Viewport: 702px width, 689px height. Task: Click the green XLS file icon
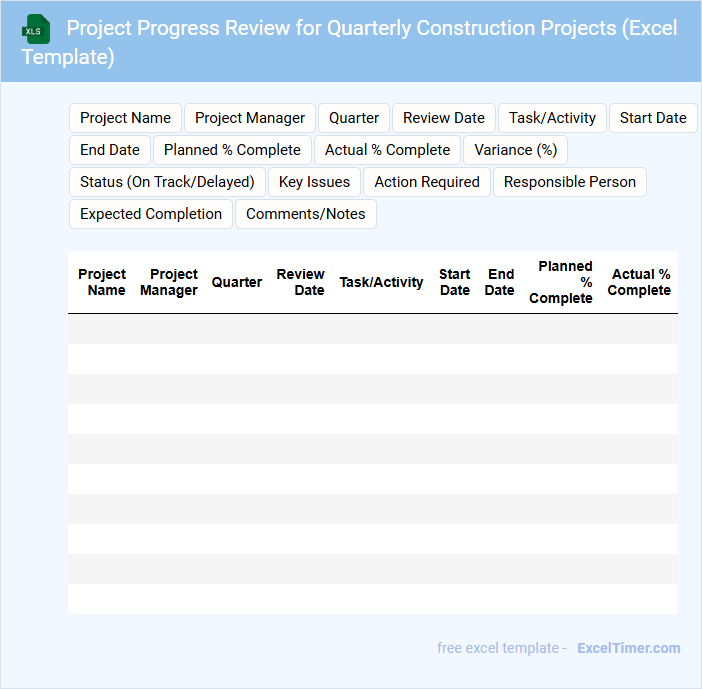(x=36, y=30)
